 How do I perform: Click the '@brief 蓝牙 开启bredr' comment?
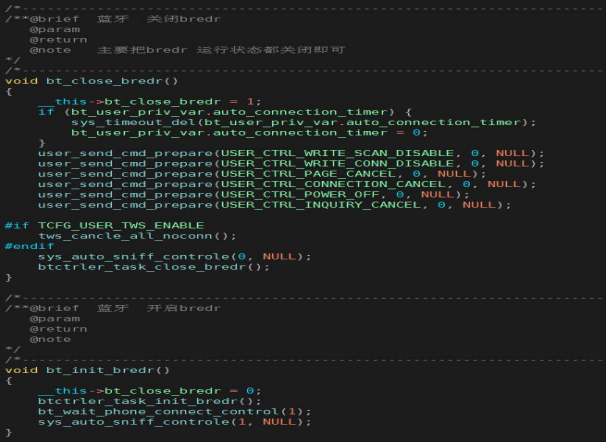(113, 308)
